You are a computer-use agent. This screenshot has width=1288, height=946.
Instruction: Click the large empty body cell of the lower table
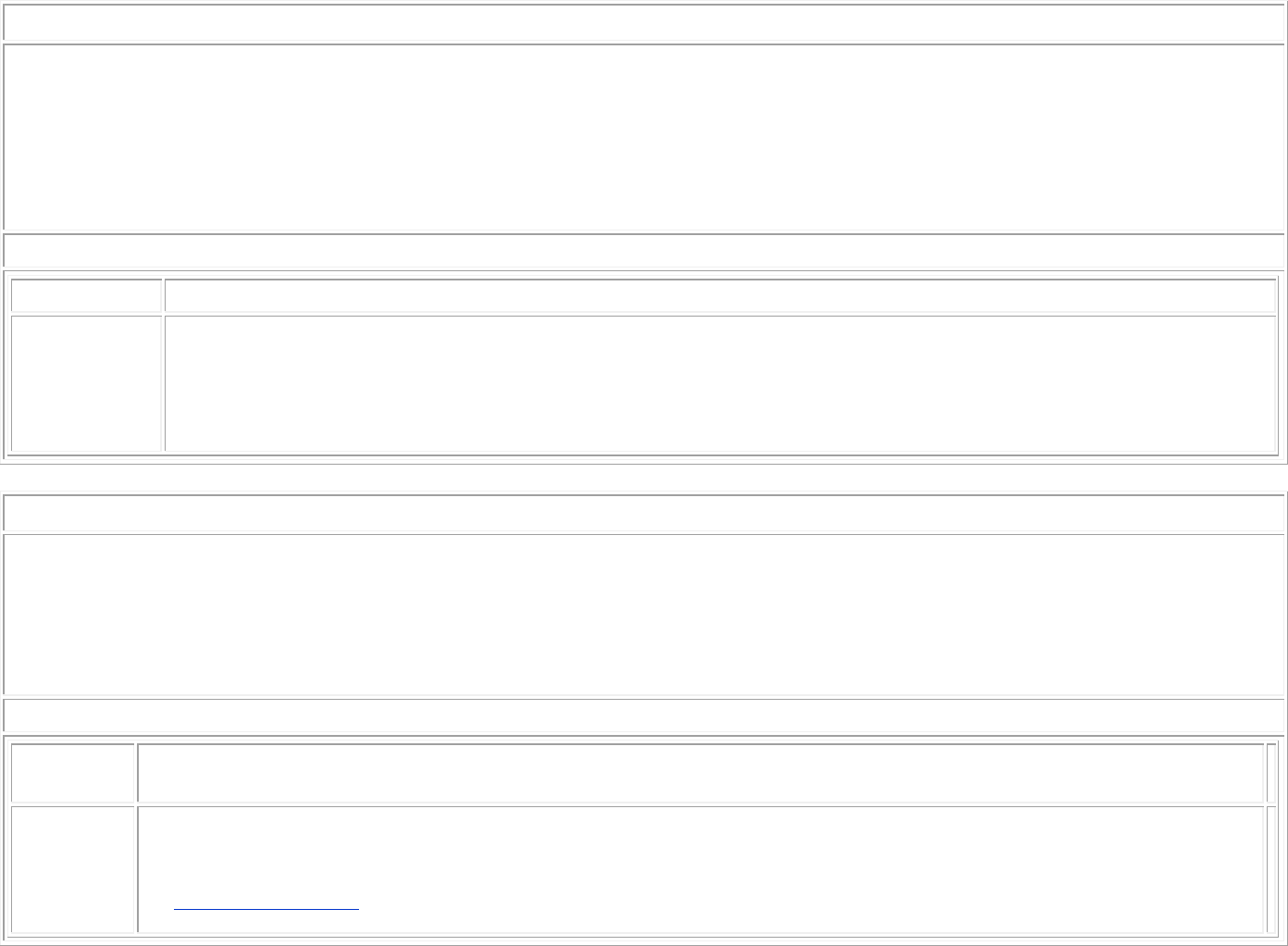tap(643, 614)
